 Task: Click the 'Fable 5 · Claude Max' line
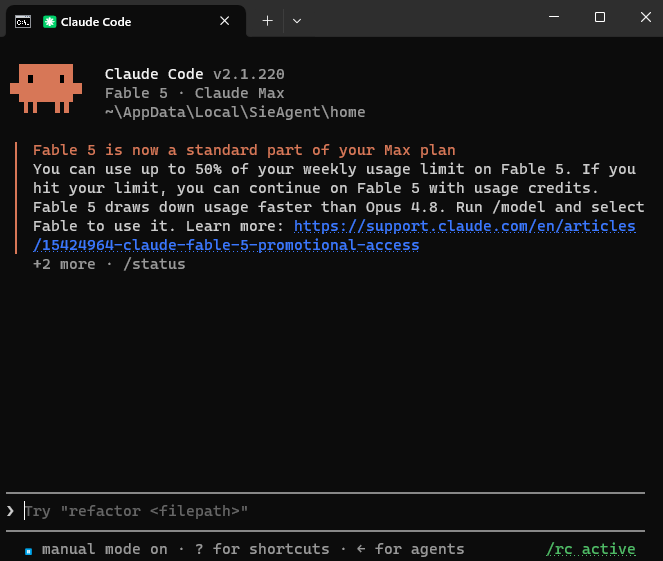click(x=195, y=93)
